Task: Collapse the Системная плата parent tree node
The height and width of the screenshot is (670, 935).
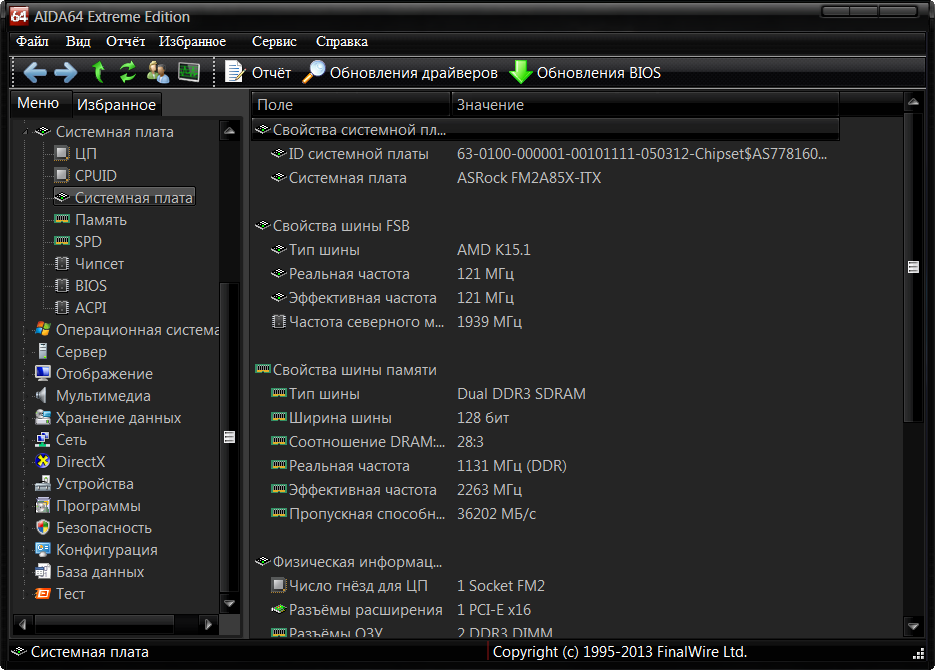Action: (x=24, y=132)
